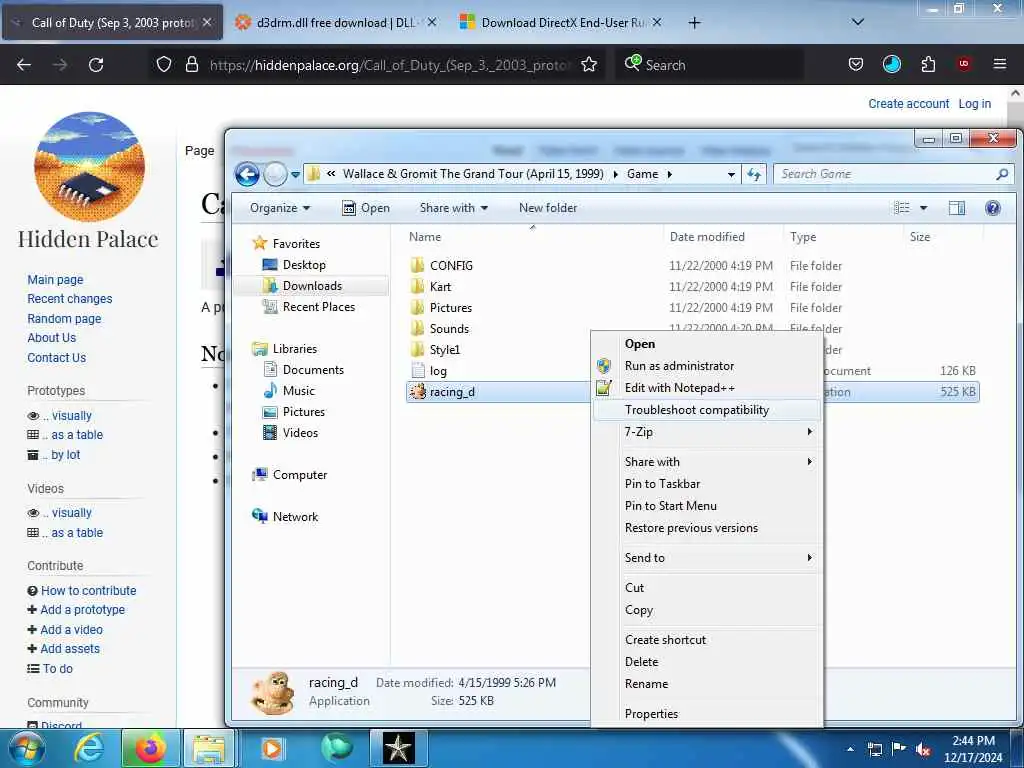Expand the Share with toolbar dropdown
This screenshot has height=768, width=1024.
[x=453, y=208]
